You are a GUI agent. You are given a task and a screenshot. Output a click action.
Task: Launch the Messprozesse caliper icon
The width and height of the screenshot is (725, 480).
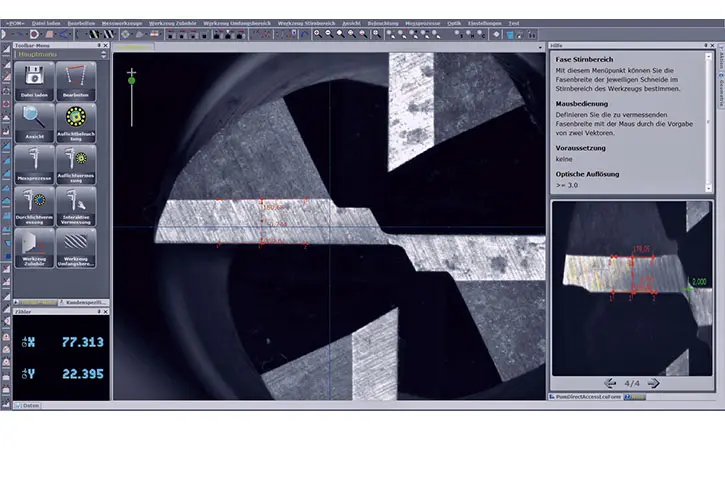pos(34,160)
